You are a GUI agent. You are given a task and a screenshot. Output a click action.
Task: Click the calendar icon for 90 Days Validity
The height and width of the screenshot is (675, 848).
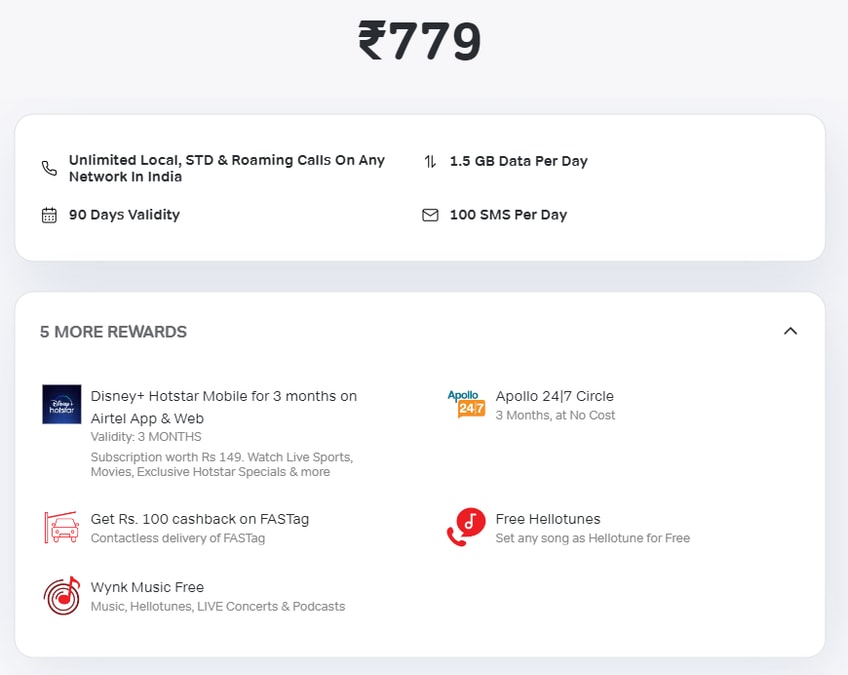pos(48,214)
